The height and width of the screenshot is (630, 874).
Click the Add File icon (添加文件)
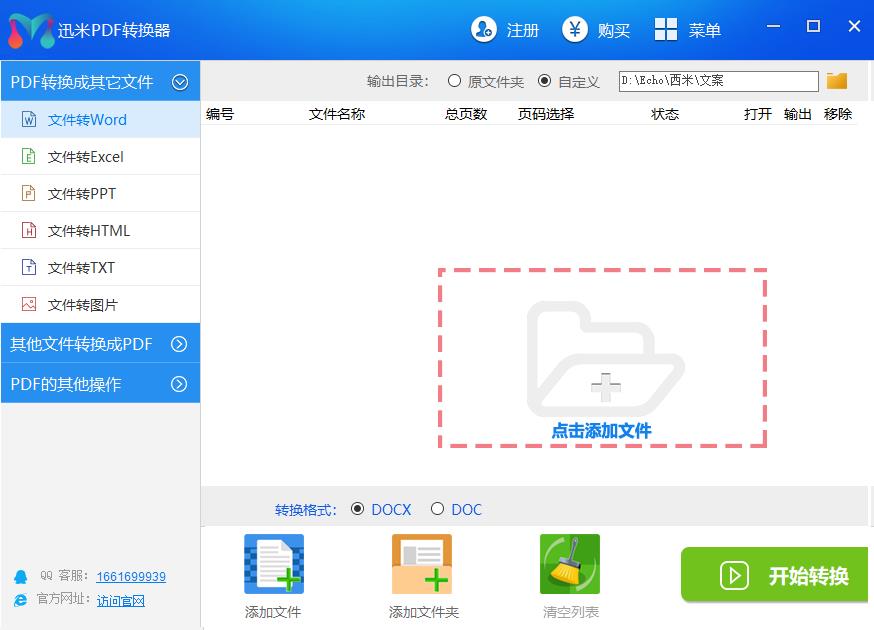273,565
